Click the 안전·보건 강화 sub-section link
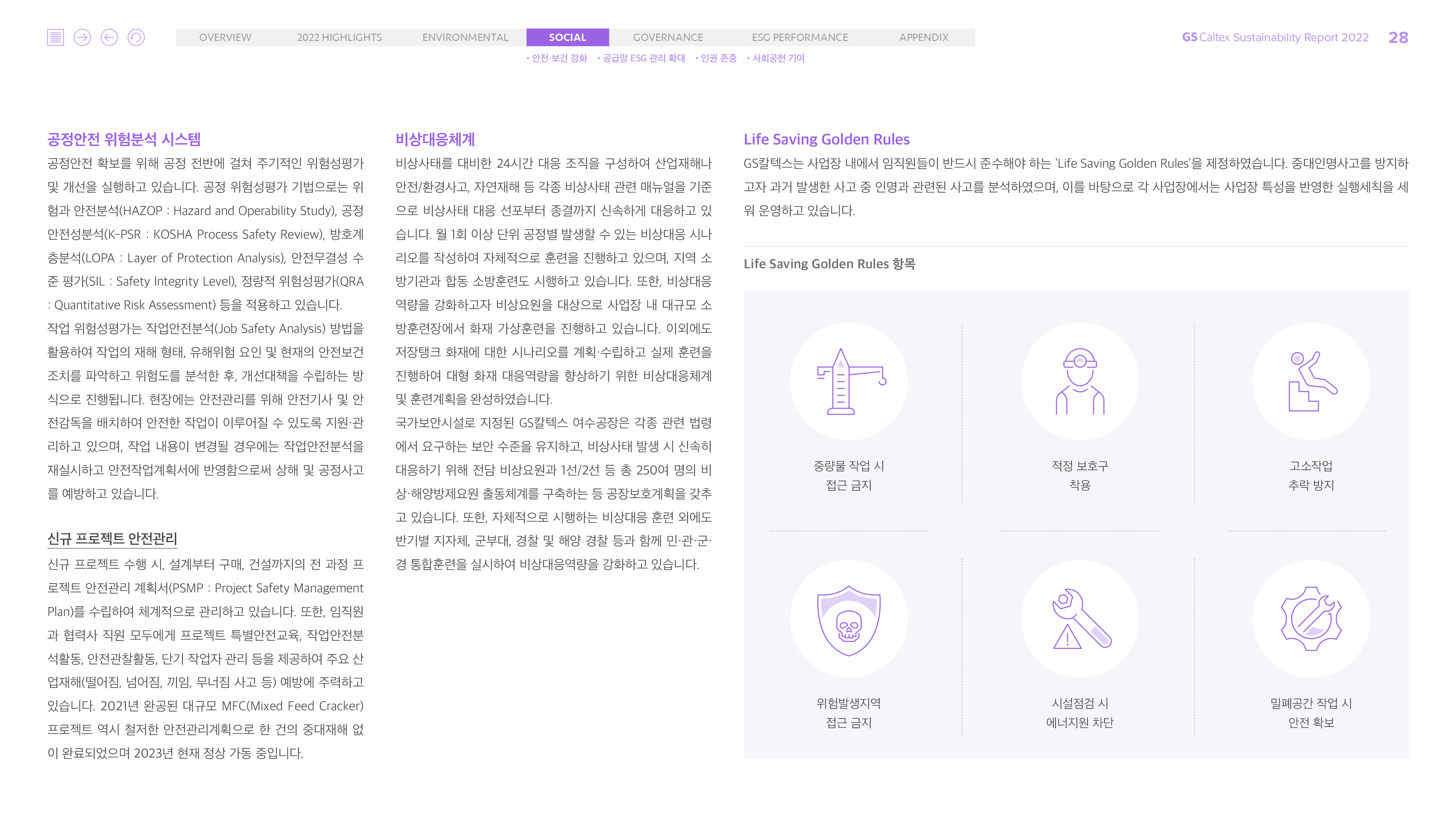 tap(558, 58)
